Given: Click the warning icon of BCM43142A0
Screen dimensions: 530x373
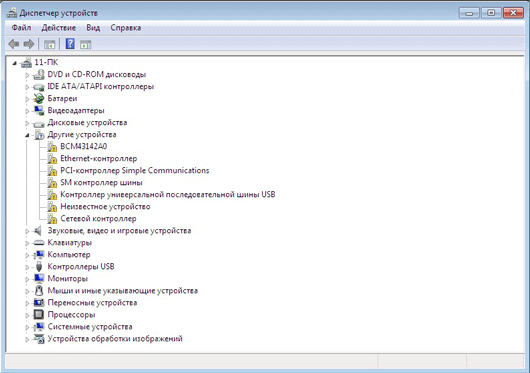Looking at the screenshot, I should tap(52, 147).
